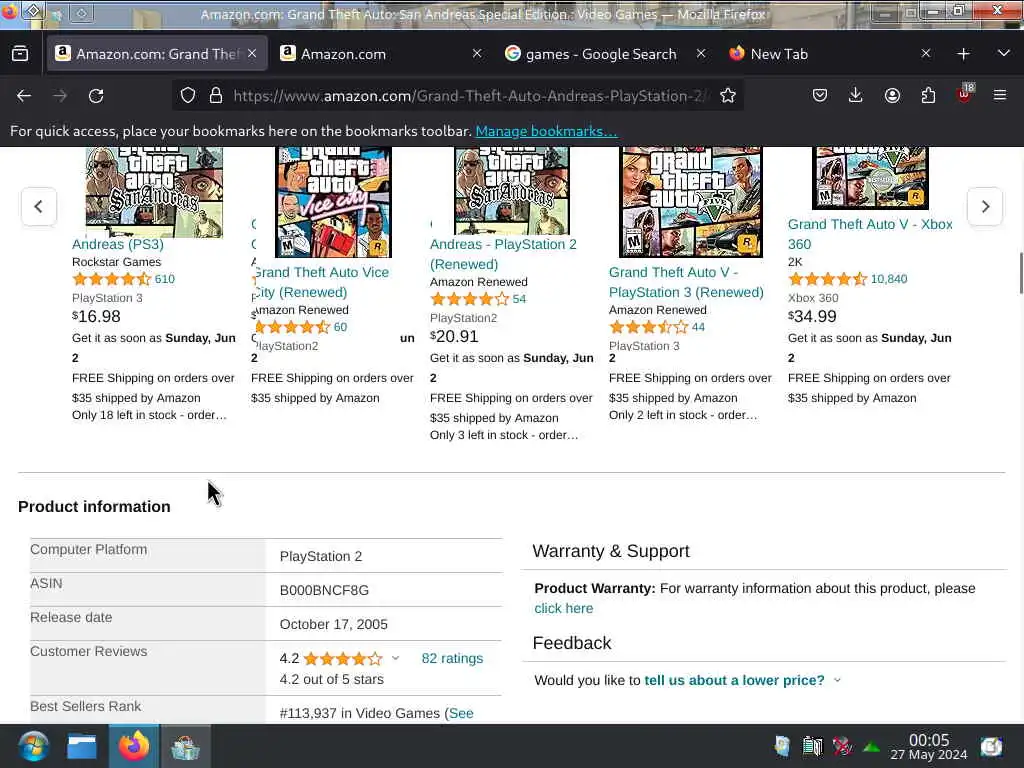
Task: Click the October 17, 2005 release date
Action: coord(334,624)
